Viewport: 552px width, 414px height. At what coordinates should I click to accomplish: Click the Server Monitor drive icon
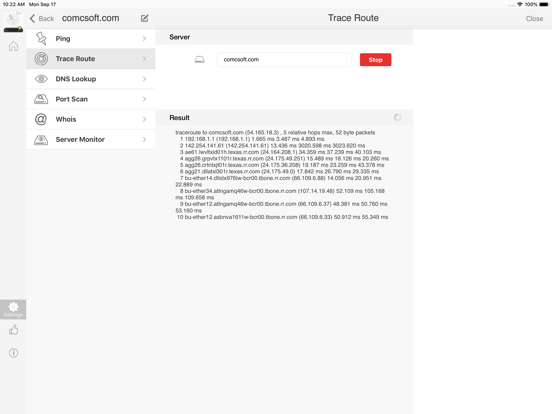(x=41, y=140)
